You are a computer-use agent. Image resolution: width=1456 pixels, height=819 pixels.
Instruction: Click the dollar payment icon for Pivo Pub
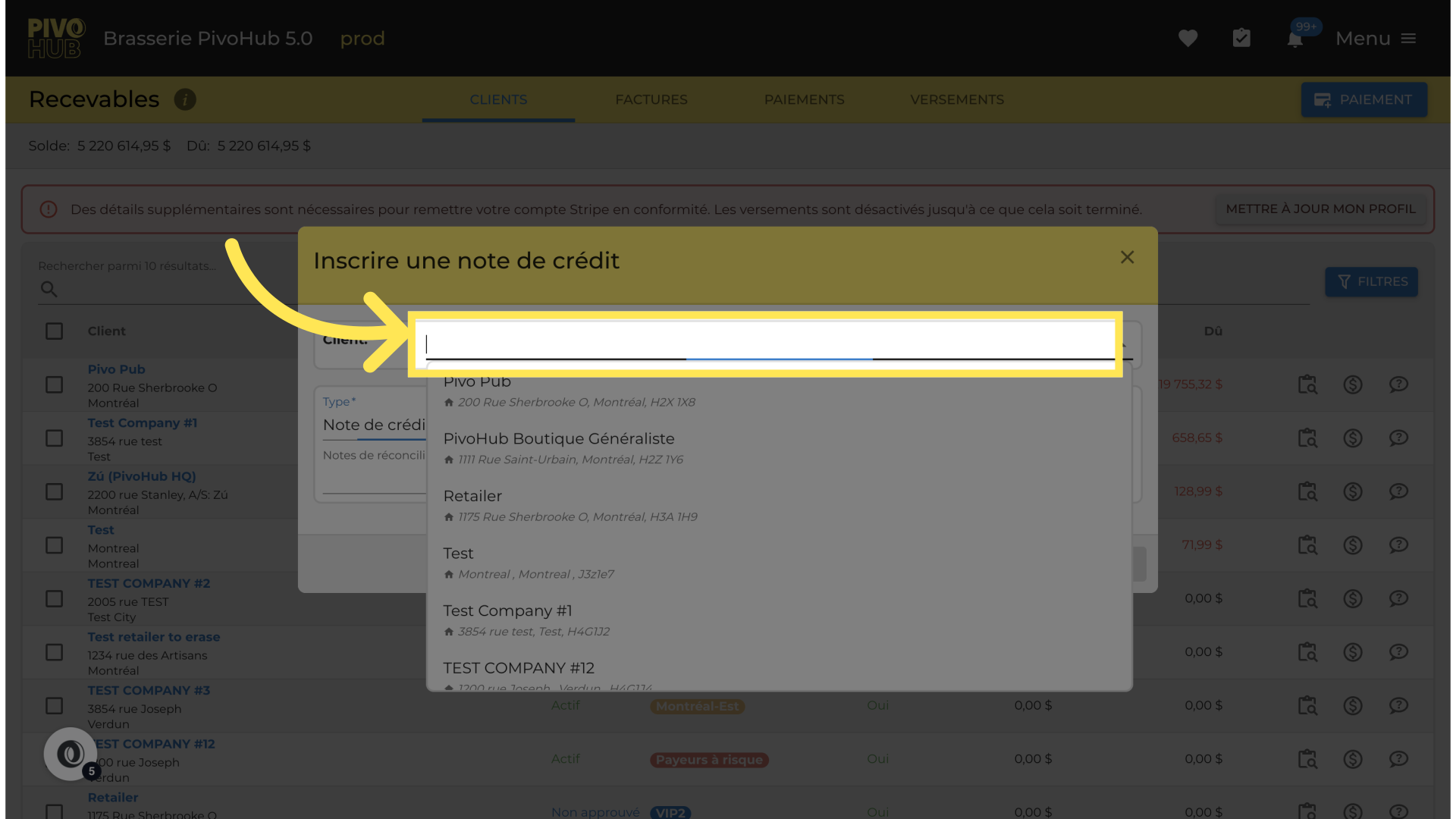(x=1353, y=384)
